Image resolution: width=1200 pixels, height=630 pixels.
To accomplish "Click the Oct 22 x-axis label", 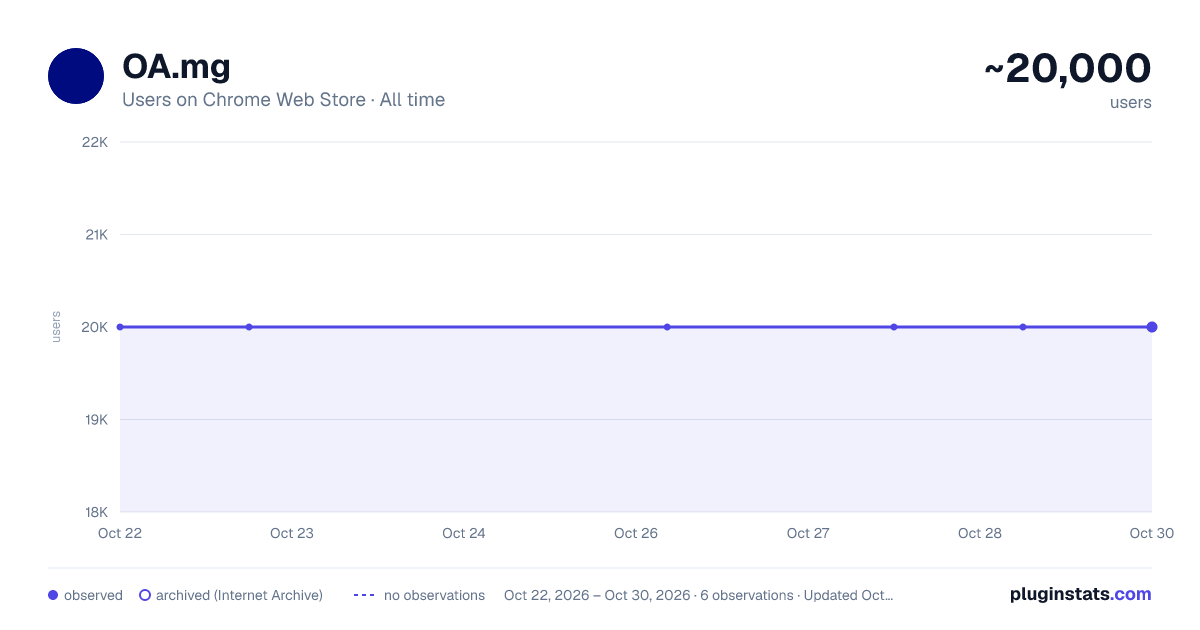I will pos(120,533).
